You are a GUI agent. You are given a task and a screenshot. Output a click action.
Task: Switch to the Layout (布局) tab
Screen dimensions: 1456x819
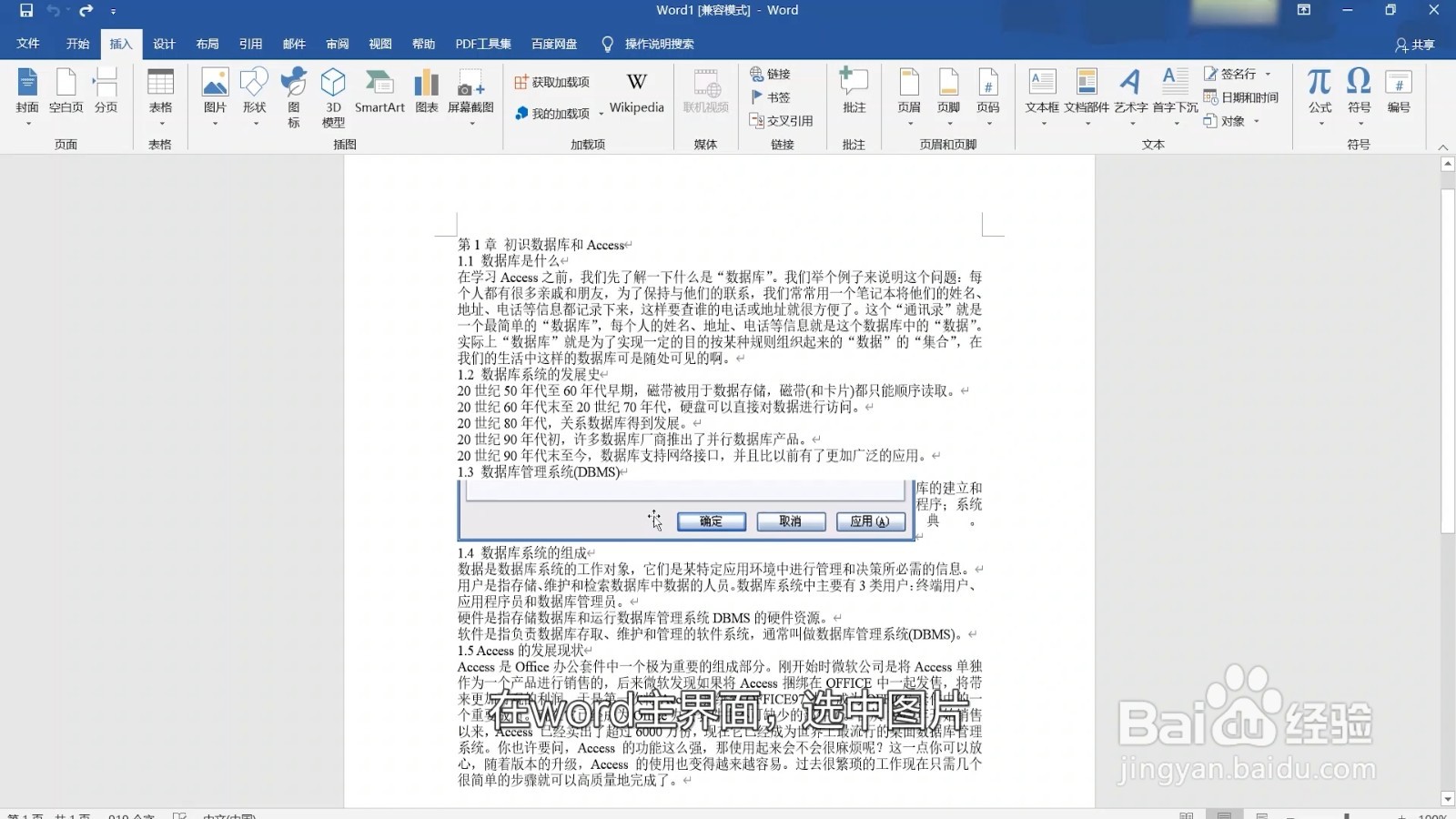pyautogui.click(x=207, y=44)
